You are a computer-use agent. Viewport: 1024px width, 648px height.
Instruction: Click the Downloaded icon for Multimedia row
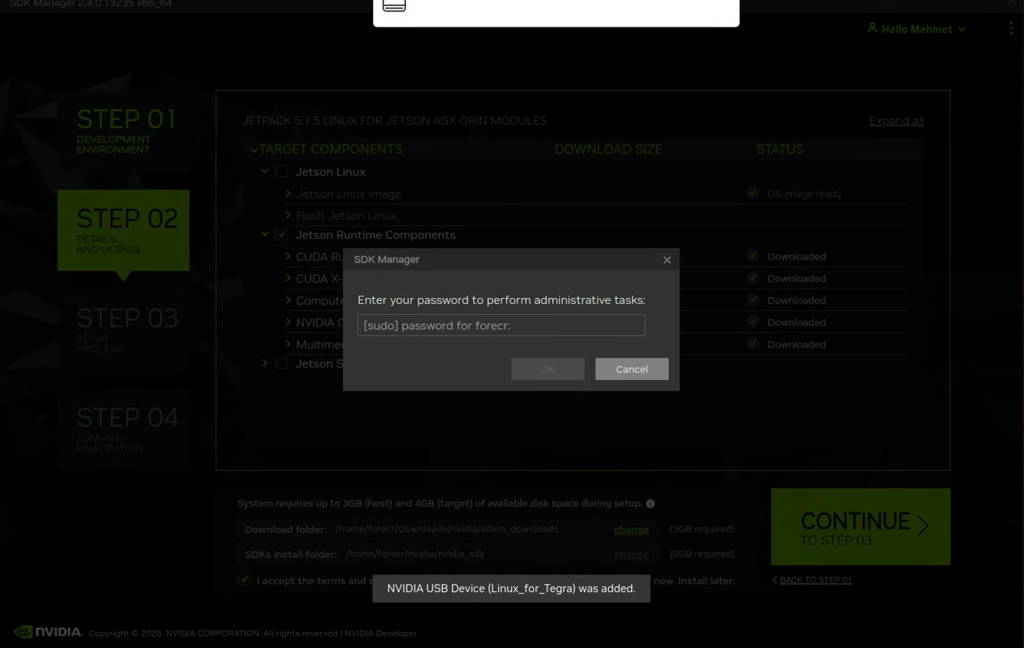(753, 343)
